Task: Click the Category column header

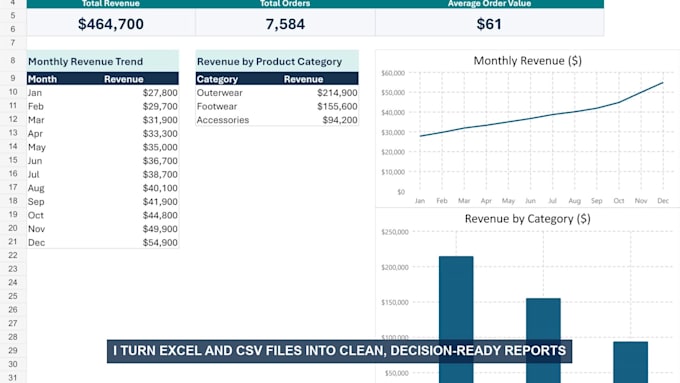Action: (217, 79)
